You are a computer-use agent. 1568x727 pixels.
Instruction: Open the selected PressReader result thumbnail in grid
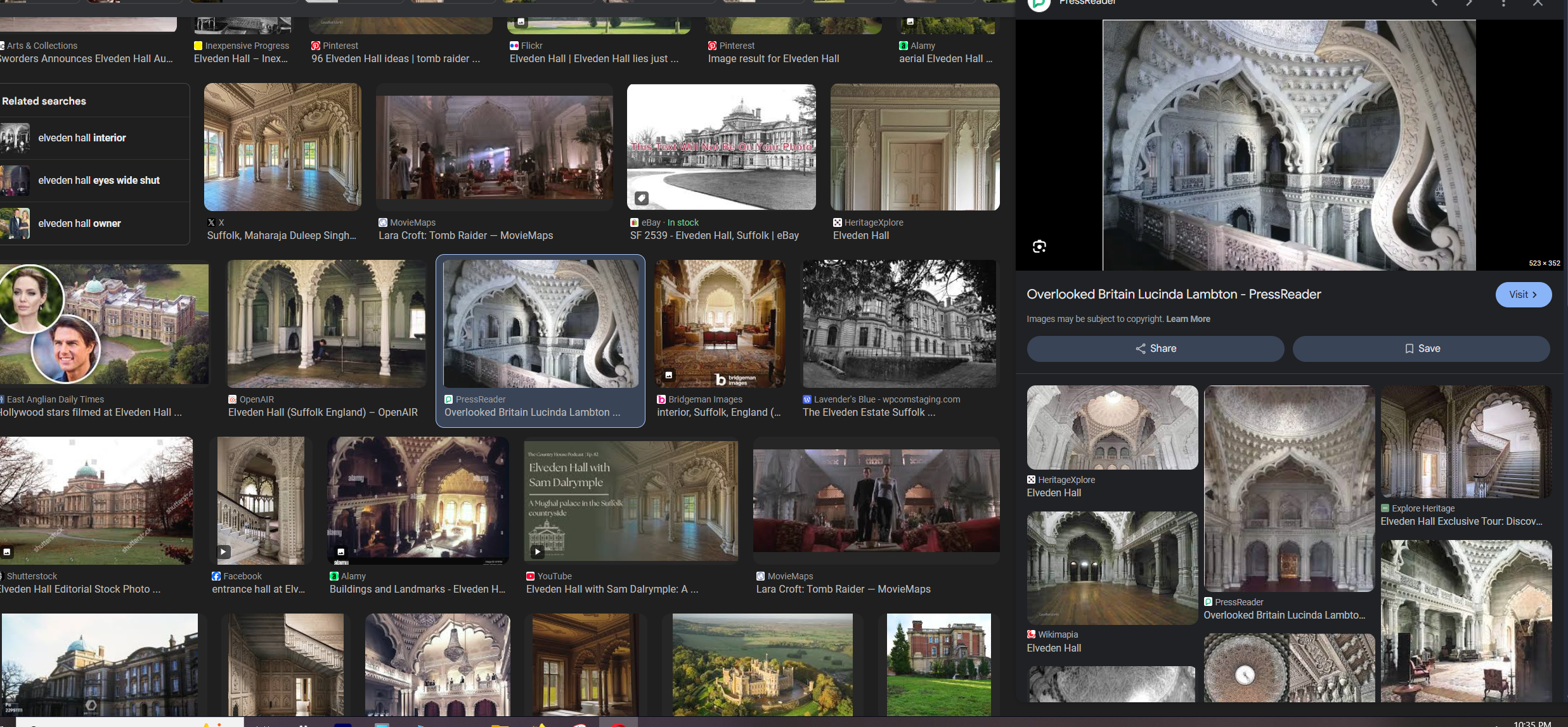point(541,324)
